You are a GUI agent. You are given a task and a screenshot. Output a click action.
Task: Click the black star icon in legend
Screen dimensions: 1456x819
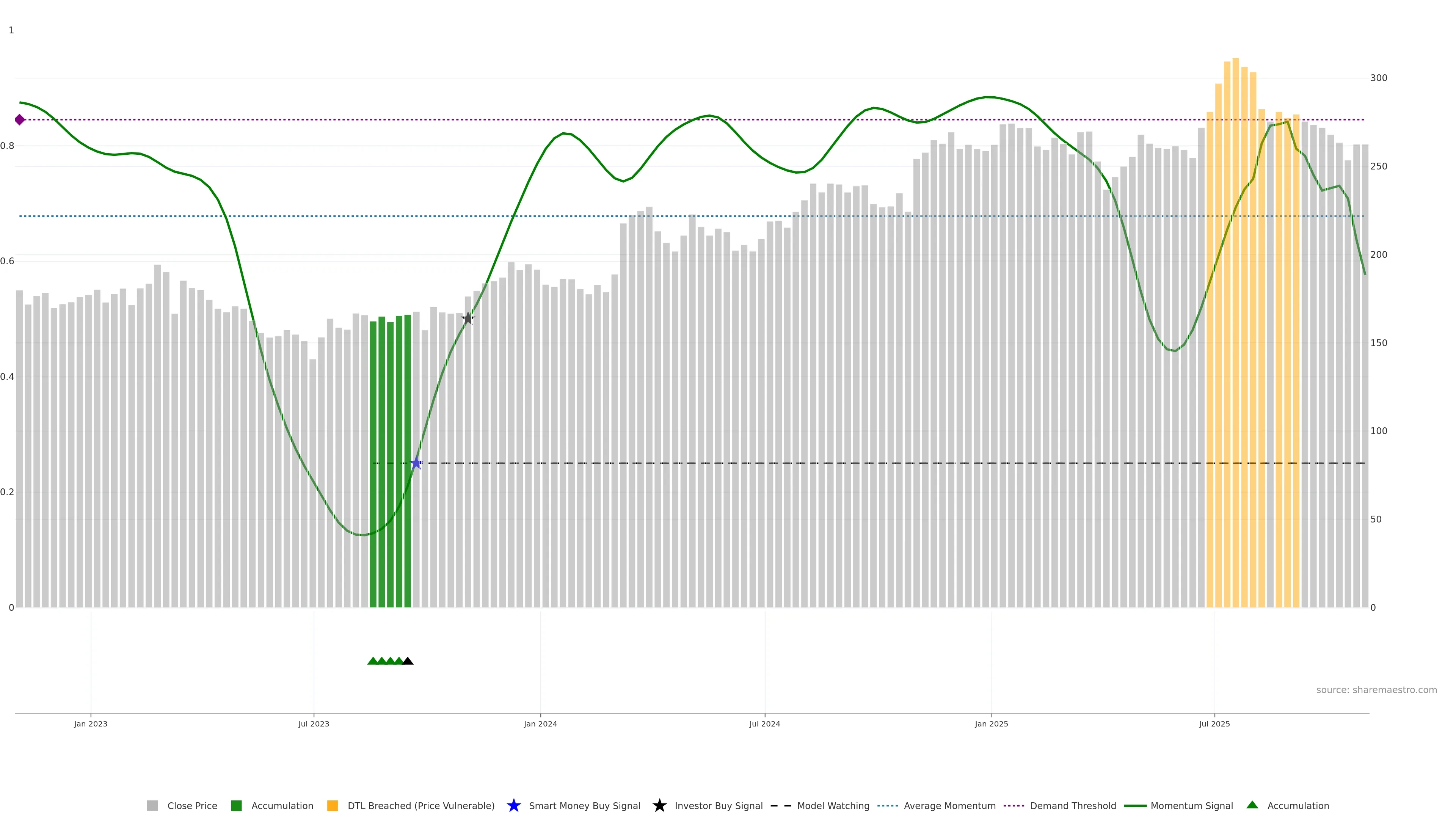click(659, 805)
